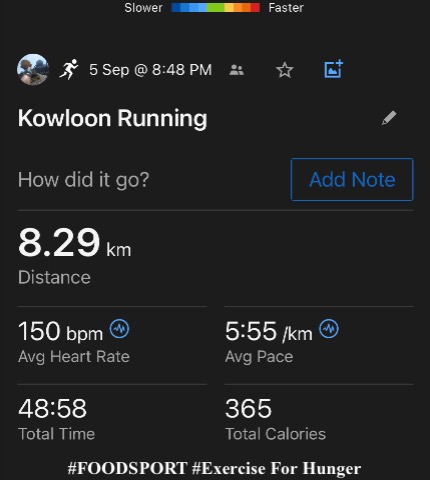The width and height of the screenshot is (430, 480).
Task: Tap the add photo icon
Action: click(x=334, y=69)
